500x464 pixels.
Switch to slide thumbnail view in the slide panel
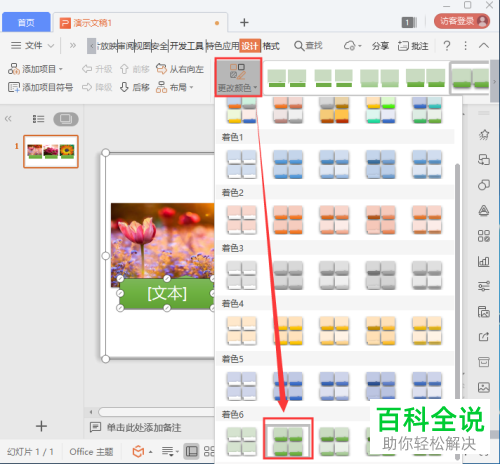[x=66, y=119]
